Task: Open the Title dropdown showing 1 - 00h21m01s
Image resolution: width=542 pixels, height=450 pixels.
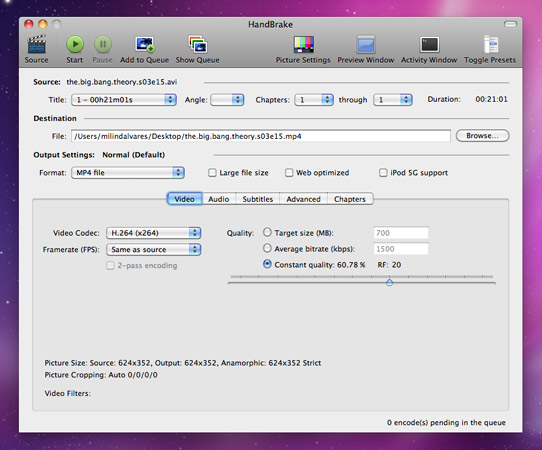Action: click(x=124, y=100)
